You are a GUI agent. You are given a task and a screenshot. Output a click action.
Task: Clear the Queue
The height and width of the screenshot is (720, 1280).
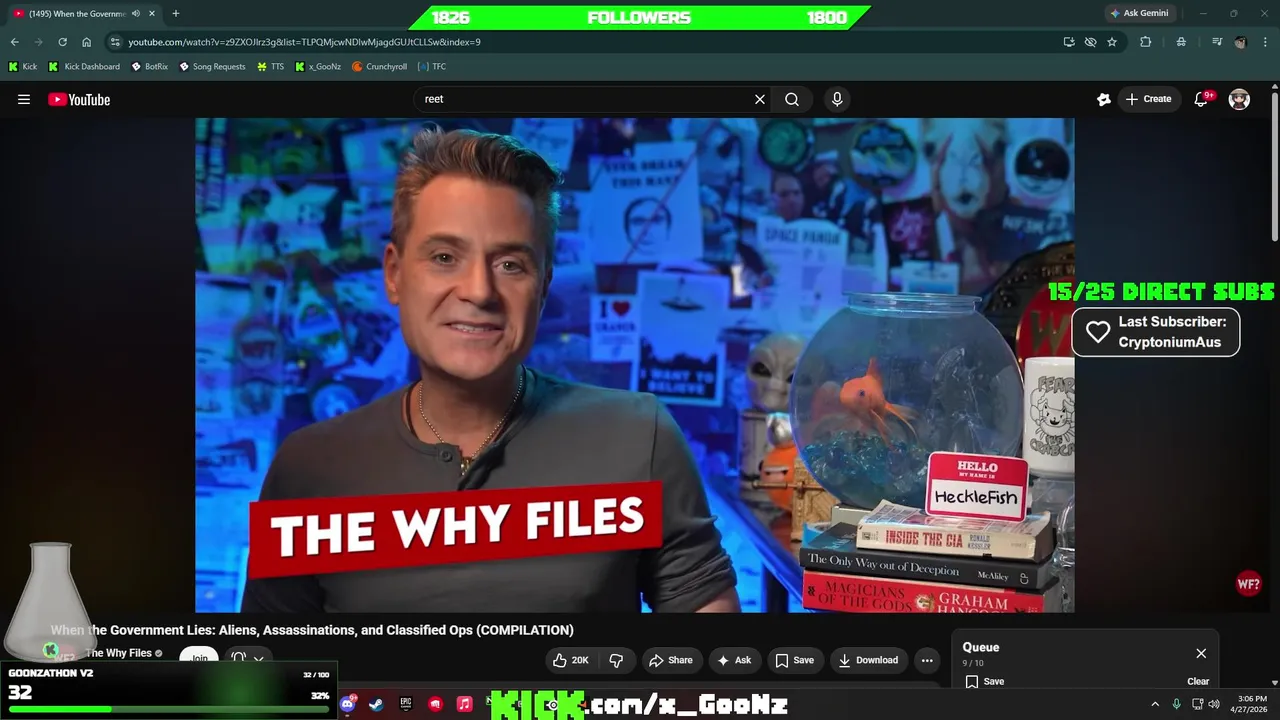[x=1198, y=681]
